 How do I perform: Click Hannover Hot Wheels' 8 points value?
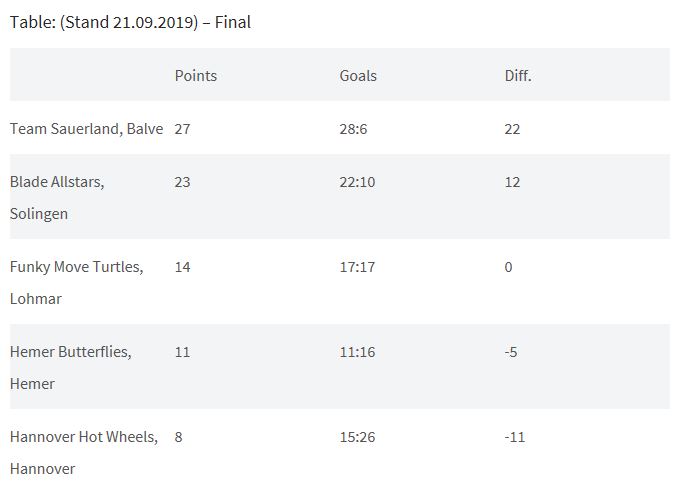[178, 437]
